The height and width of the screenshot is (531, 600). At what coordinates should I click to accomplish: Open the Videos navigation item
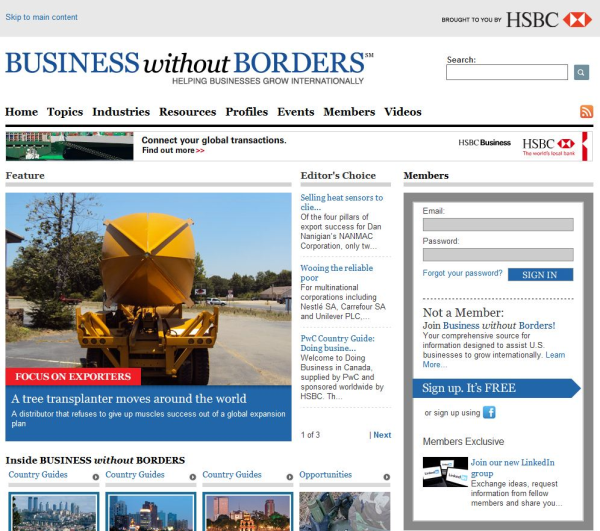tap(403, 112)
